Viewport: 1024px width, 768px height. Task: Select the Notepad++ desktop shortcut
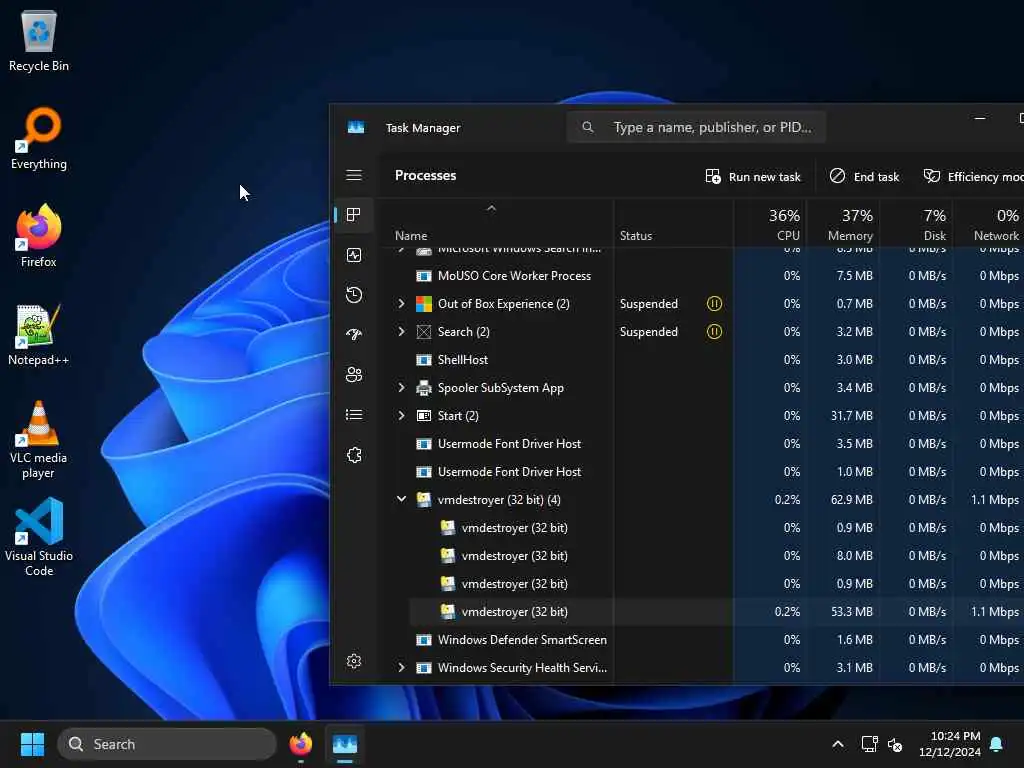pos(39,335)
